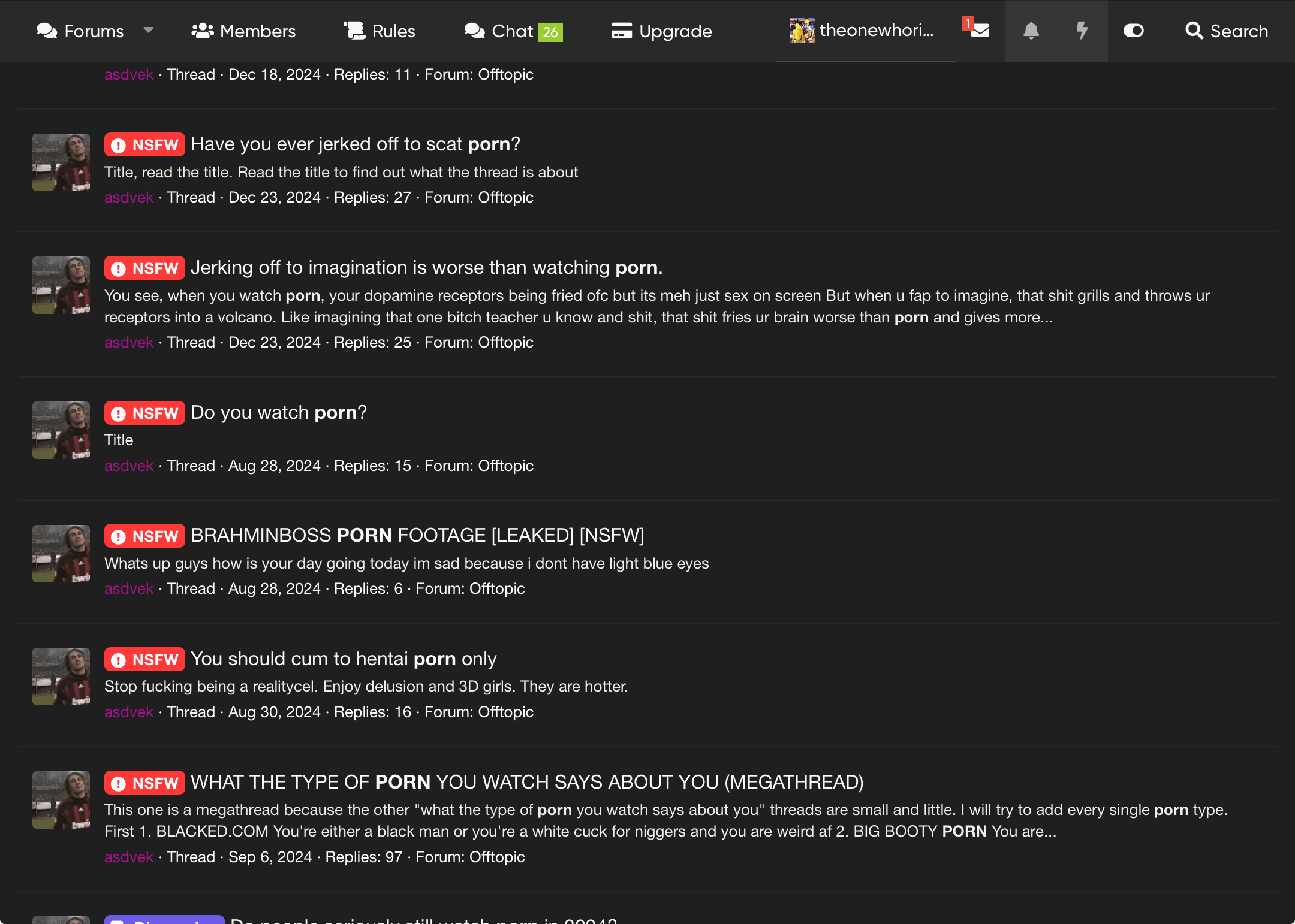The image size is (1295, 924).
Task: Click the NSFW tag on the MEGATHREAD post
Action: click(144, 783)
